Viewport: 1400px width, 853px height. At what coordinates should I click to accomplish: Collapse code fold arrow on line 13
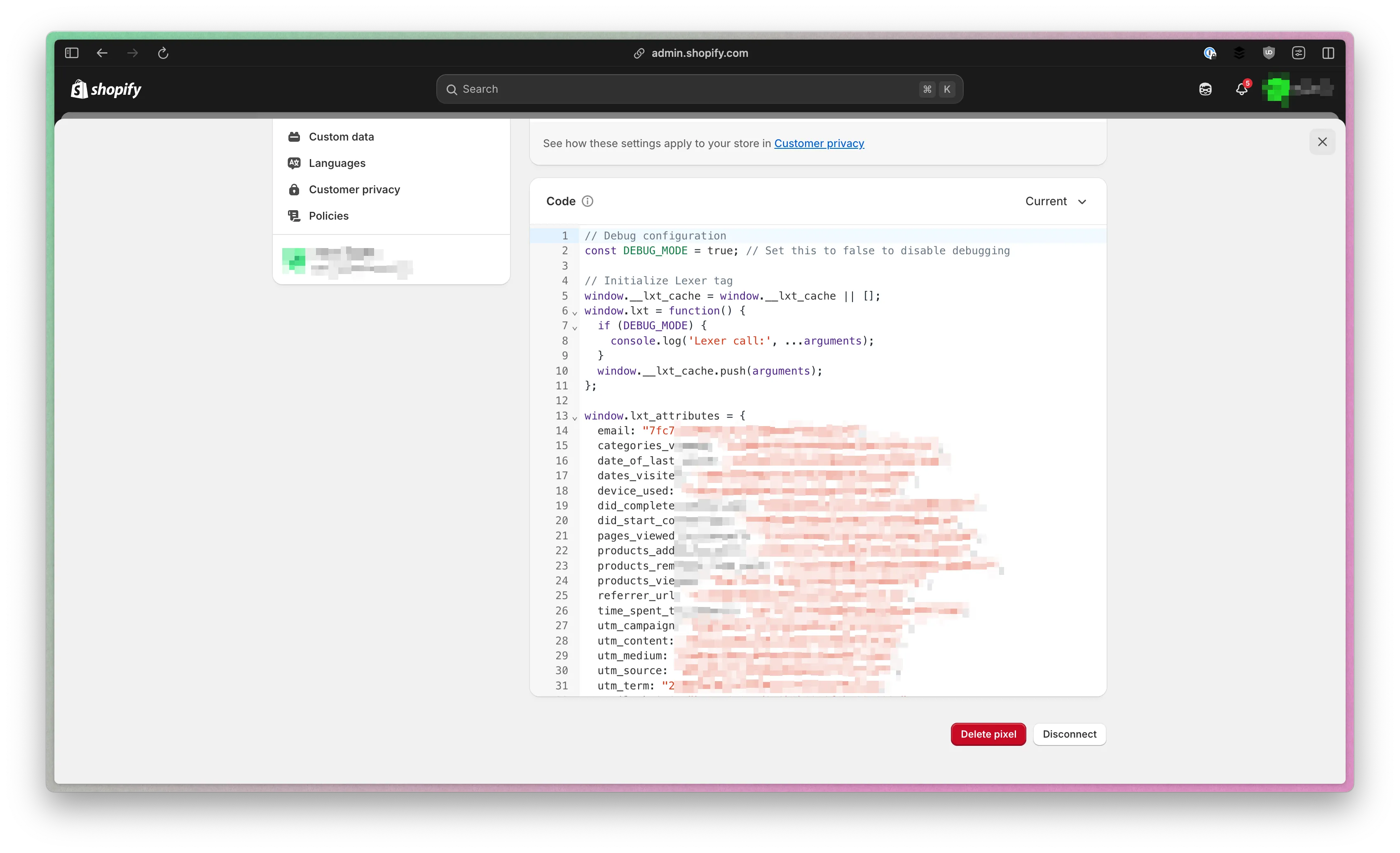click(x=574, y=418)
